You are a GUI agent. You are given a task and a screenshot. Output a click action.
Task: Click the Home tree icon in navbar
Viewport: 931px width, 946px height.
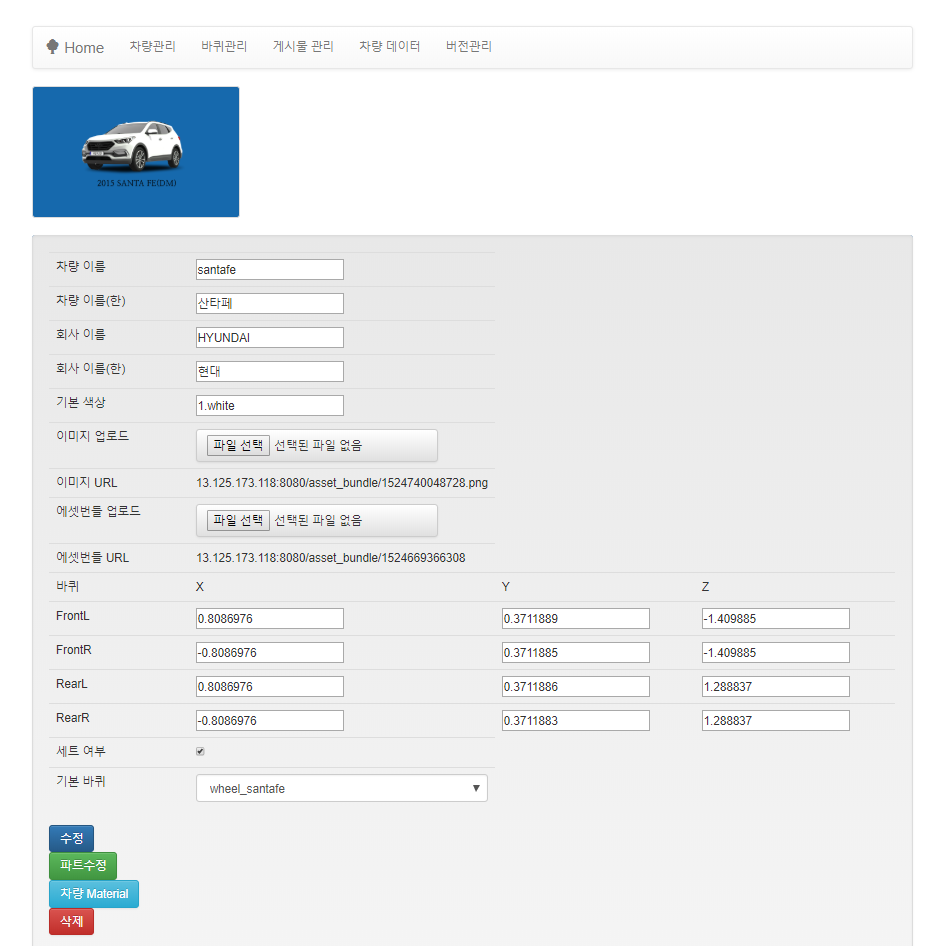pos(53,47)
